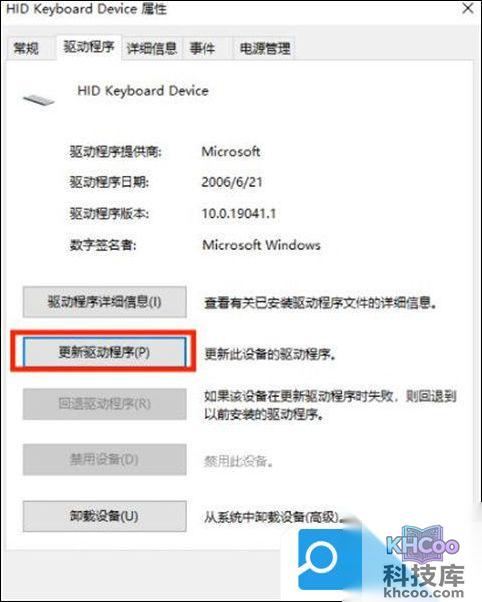
Task: Open the 电源管理 tab
Action: pyautogui.click(x=265, y=48)
